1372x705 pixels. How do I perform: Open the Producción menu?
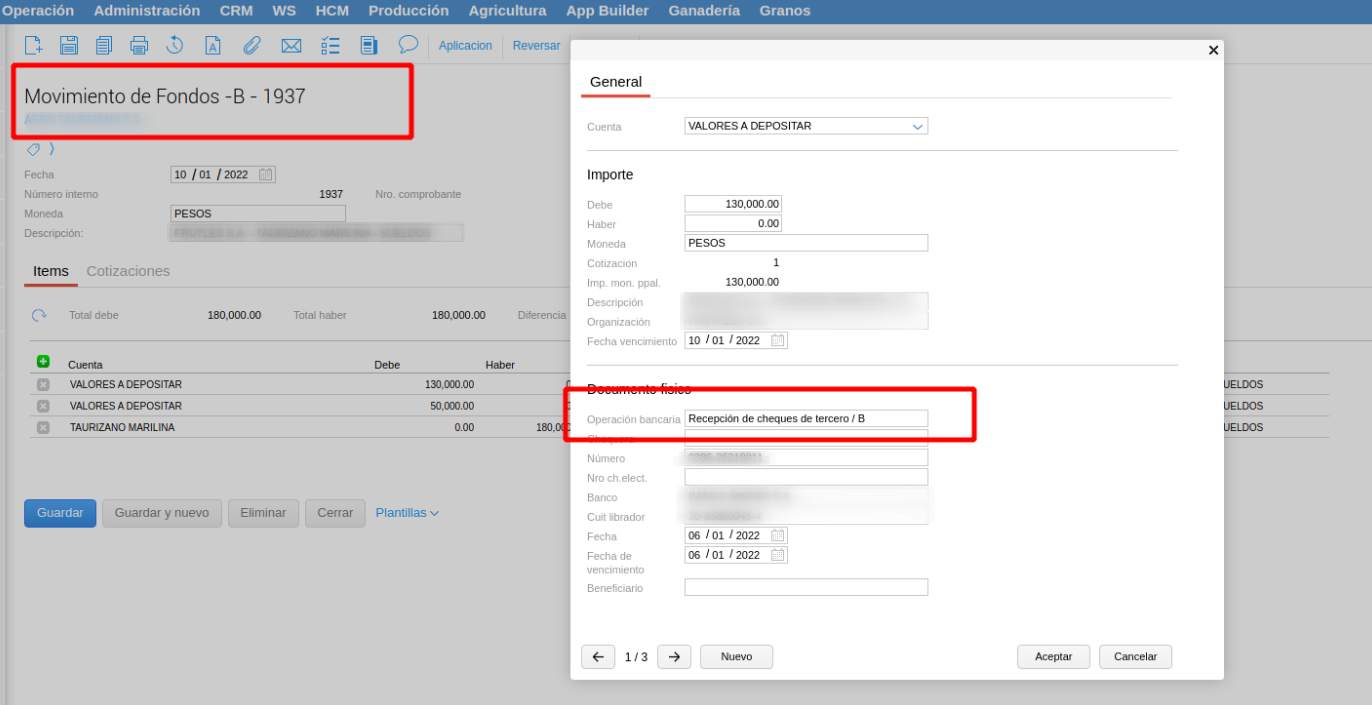pyautogui.click(x=408, y=11)
